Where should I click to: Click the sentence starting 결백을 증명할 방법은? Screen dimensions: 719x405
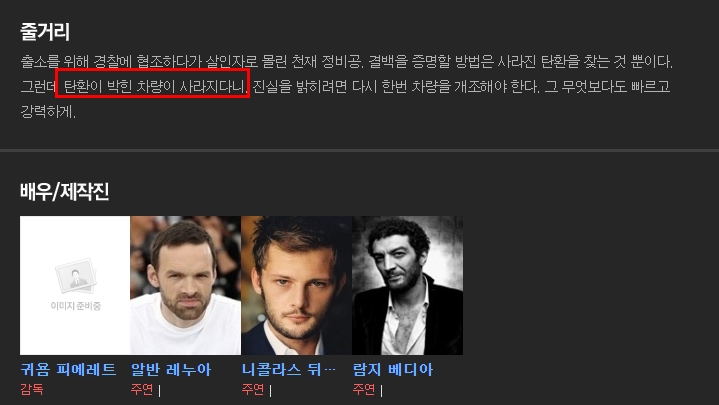[520, 61]
